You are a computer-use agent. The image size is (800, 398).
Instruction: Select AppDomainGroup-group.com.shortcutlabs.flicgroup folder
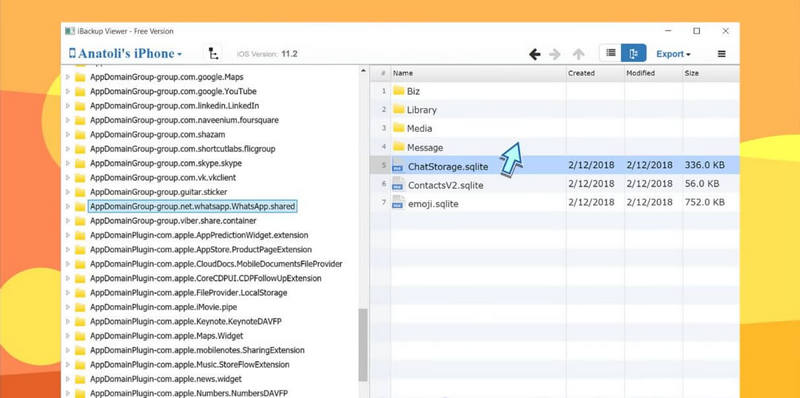(x=183, y=149)
